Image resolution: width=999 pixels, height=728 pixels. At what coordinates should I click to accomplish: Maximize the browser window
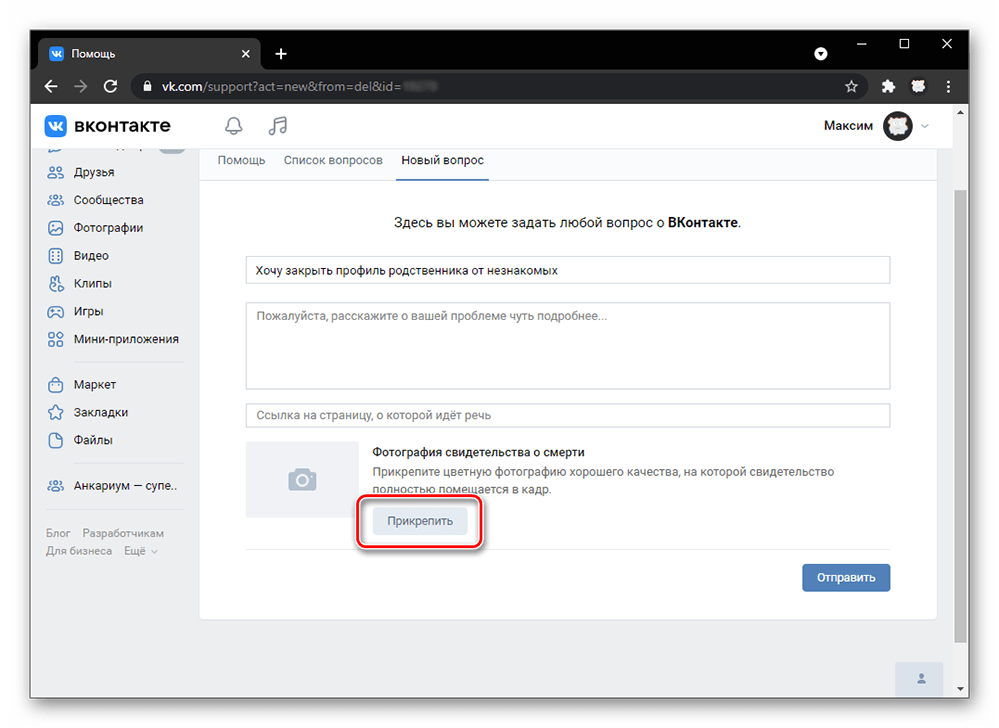coord(904,44)
